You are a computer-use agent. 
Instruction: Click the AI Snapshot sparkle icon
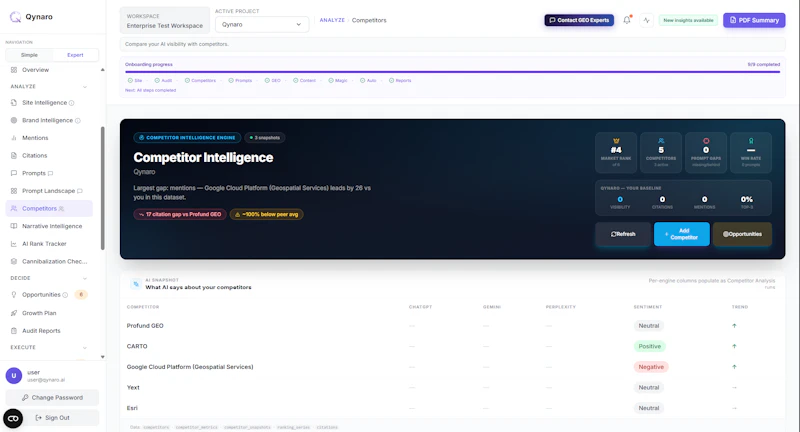click(136, 284)
